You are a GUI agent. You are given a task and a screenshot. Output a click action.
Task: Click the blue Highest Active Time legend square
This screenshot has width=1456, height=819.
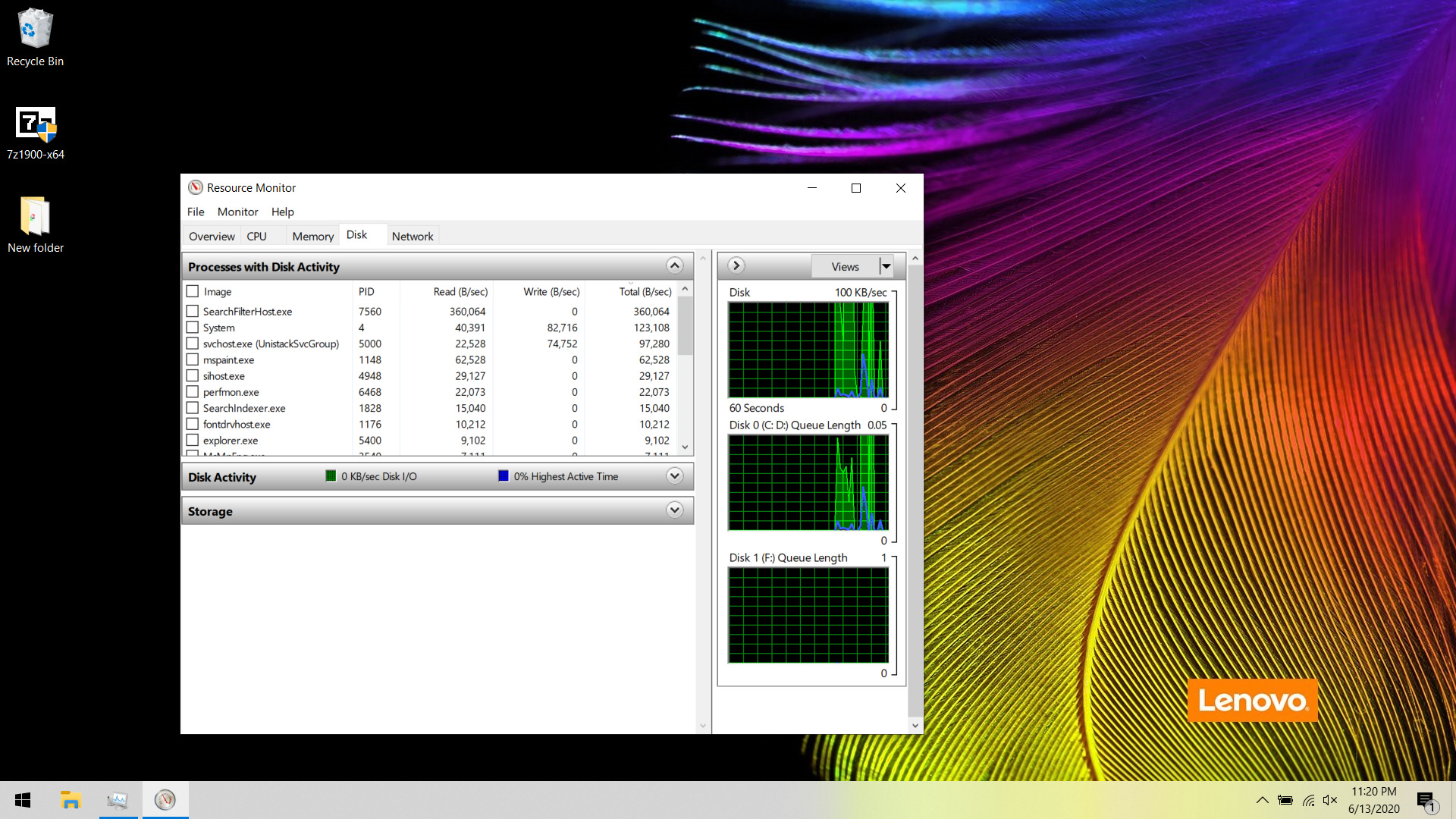(x=503, y=476)
